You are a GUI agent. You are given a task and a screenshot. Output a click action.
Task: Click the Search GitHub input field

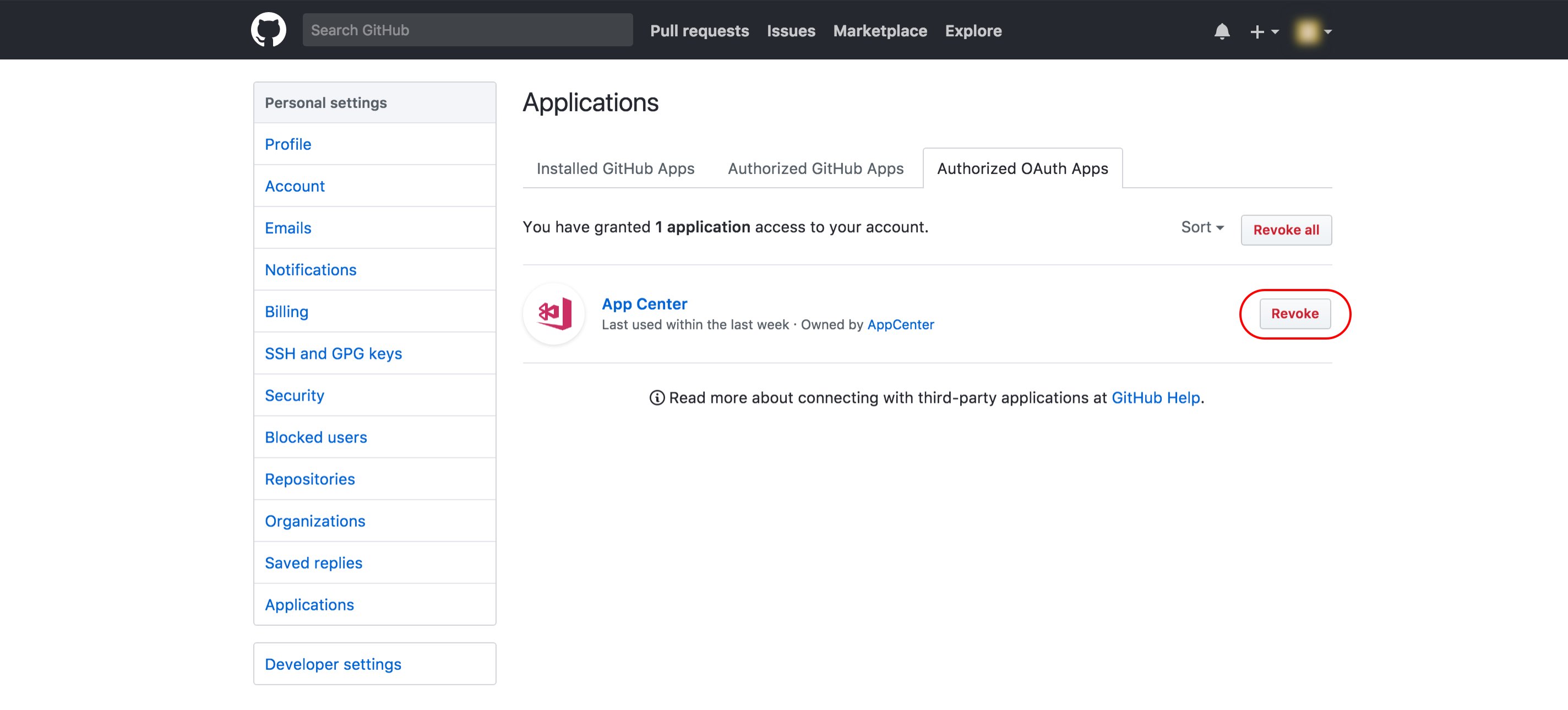467,30
